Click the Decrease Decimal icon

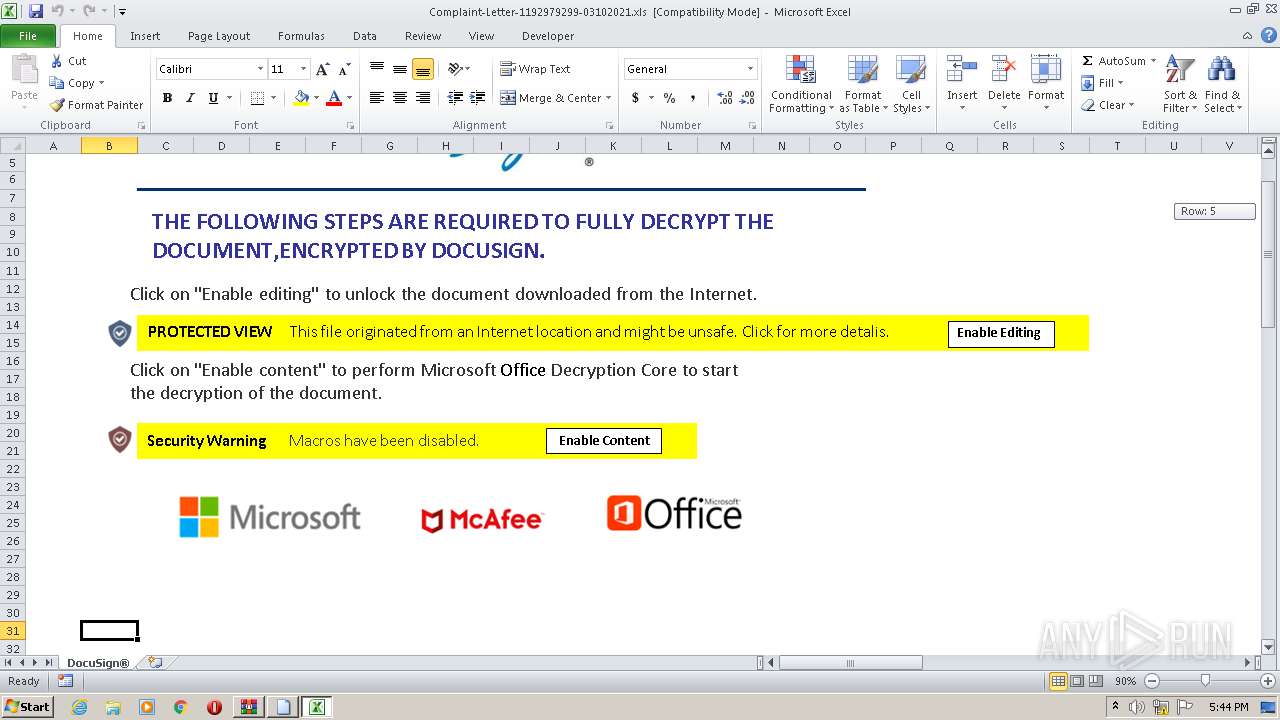(x=748, y=98)
